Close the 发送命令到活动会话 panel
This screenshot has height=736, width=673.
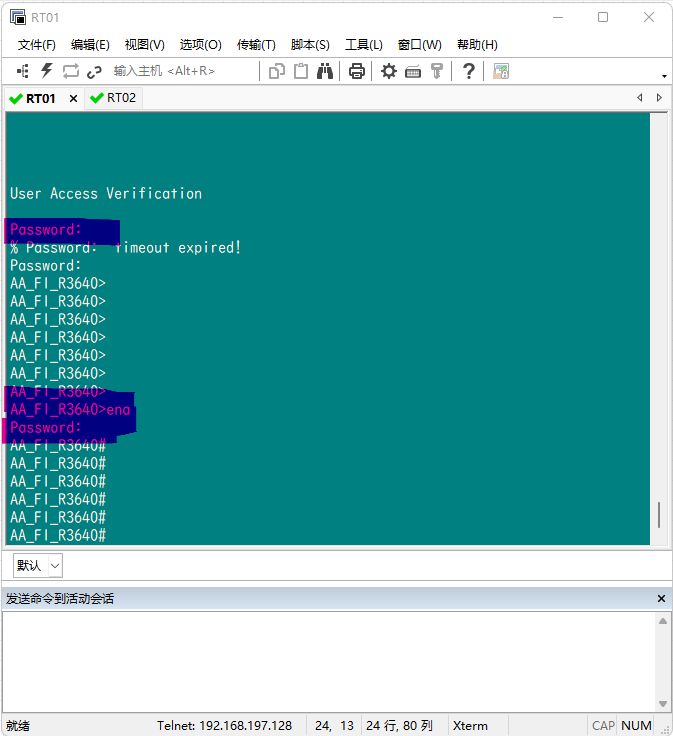coord(661,598)
